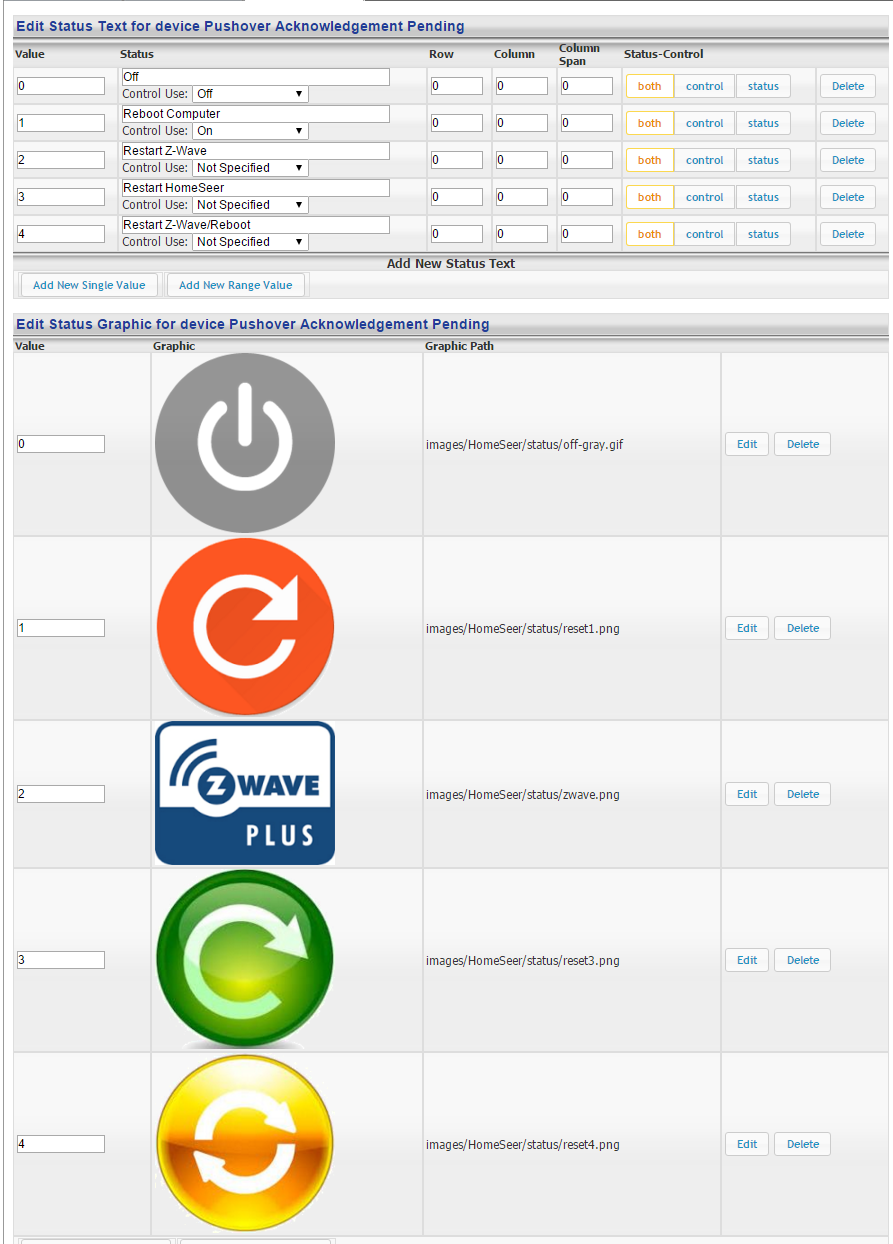Delete the Off status text row
The height and width of the screenshot is (1244, 893).
coord(848,86)
